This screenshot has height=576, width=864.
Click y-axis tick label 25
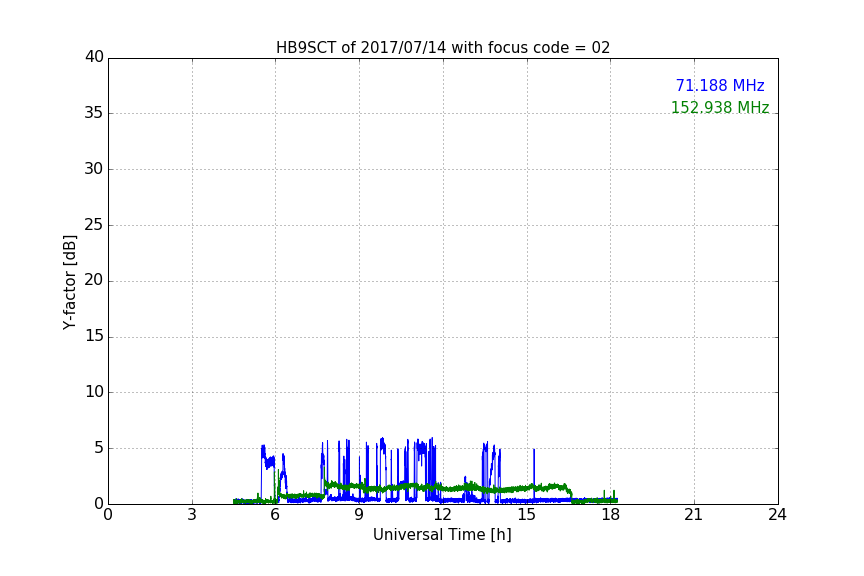click(x=94, y=224)
